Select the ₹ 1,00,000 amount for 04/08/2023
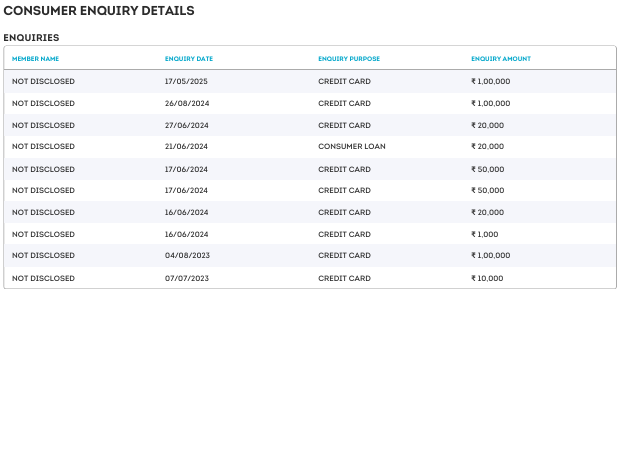The width and height of the screenshot is (622, 467). pyautogui.click(x=490, y=256)
